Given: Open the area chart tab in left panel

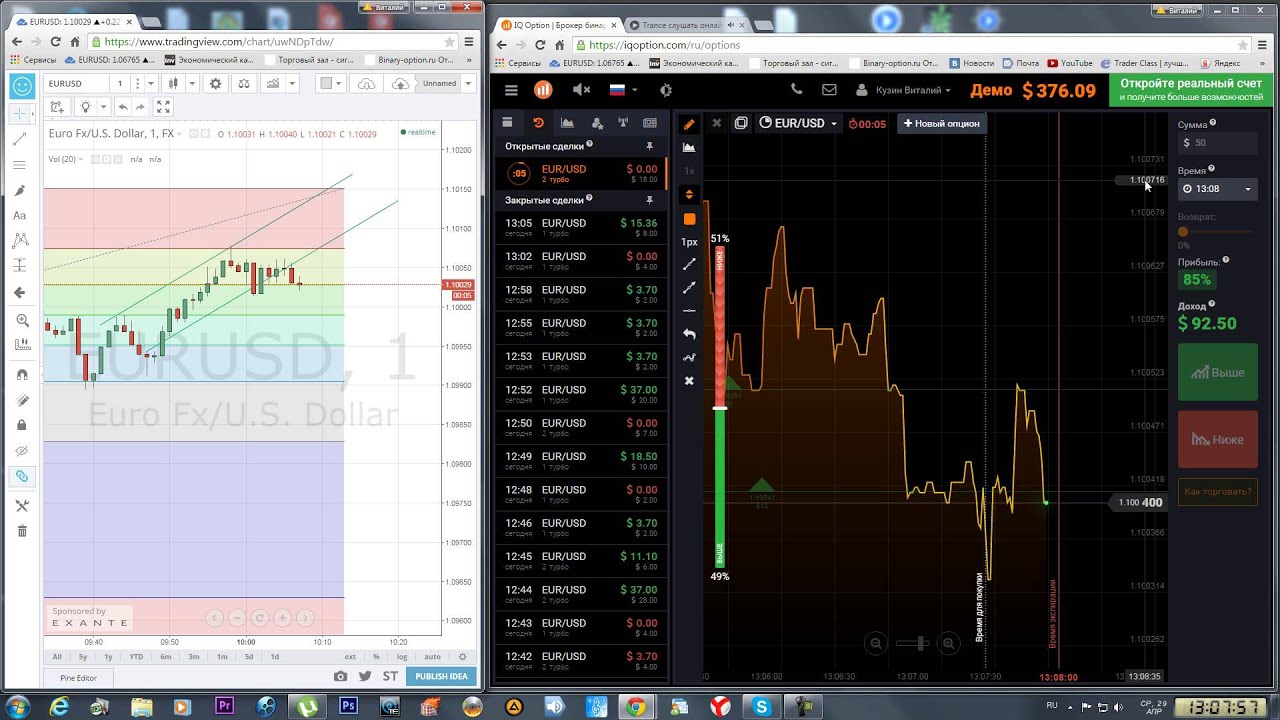Looking at the screenshot, I should 567,123.
